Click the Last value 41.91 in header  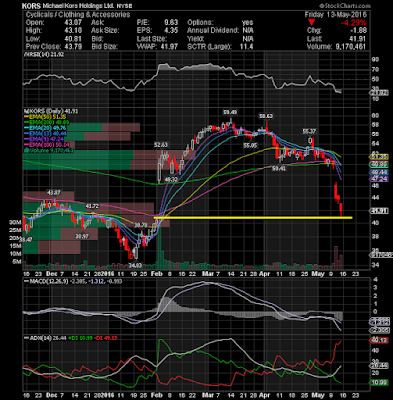click(358, 39)
